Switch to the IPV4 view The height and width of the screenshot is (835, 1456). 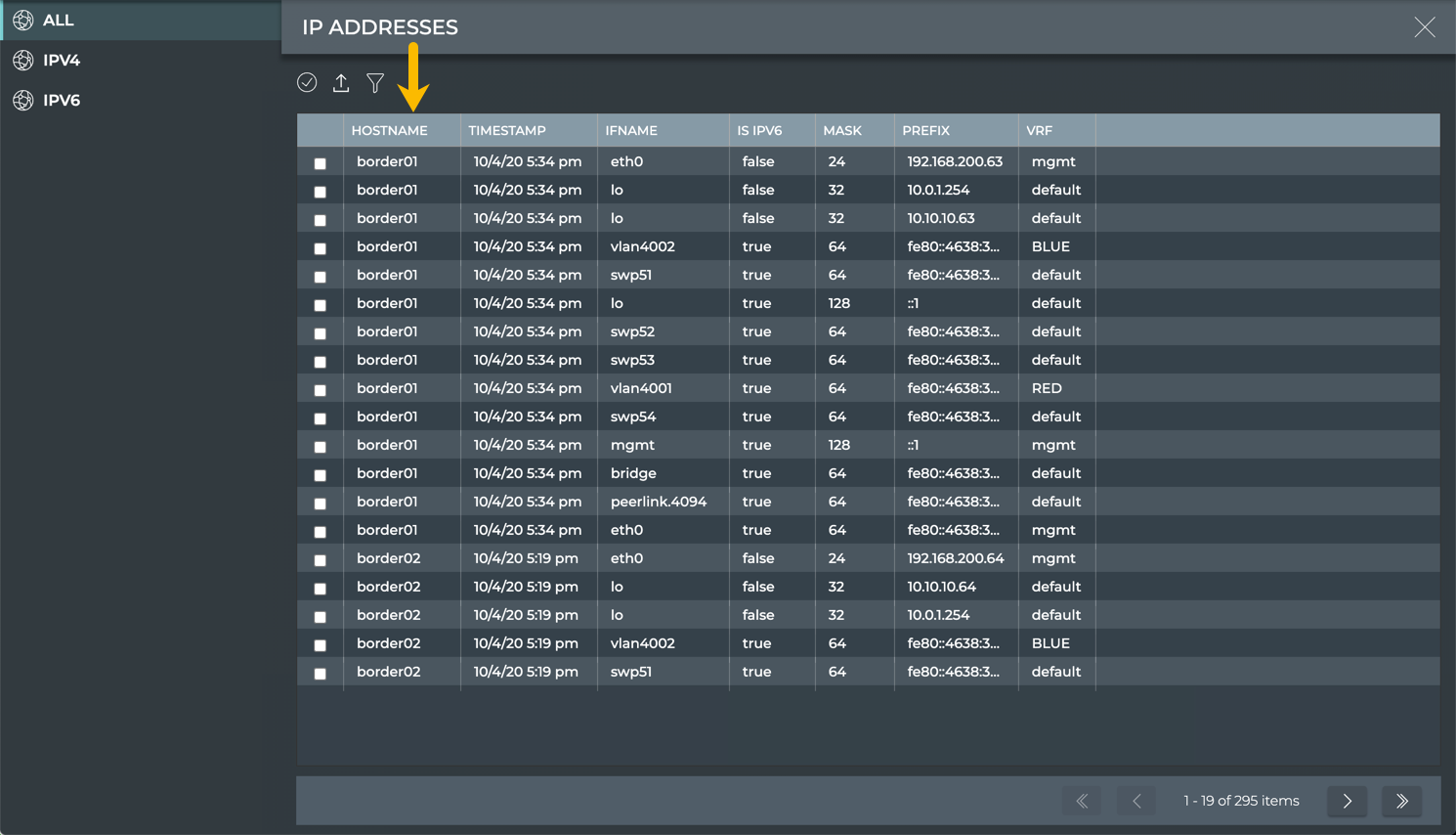tap(58, 60)
